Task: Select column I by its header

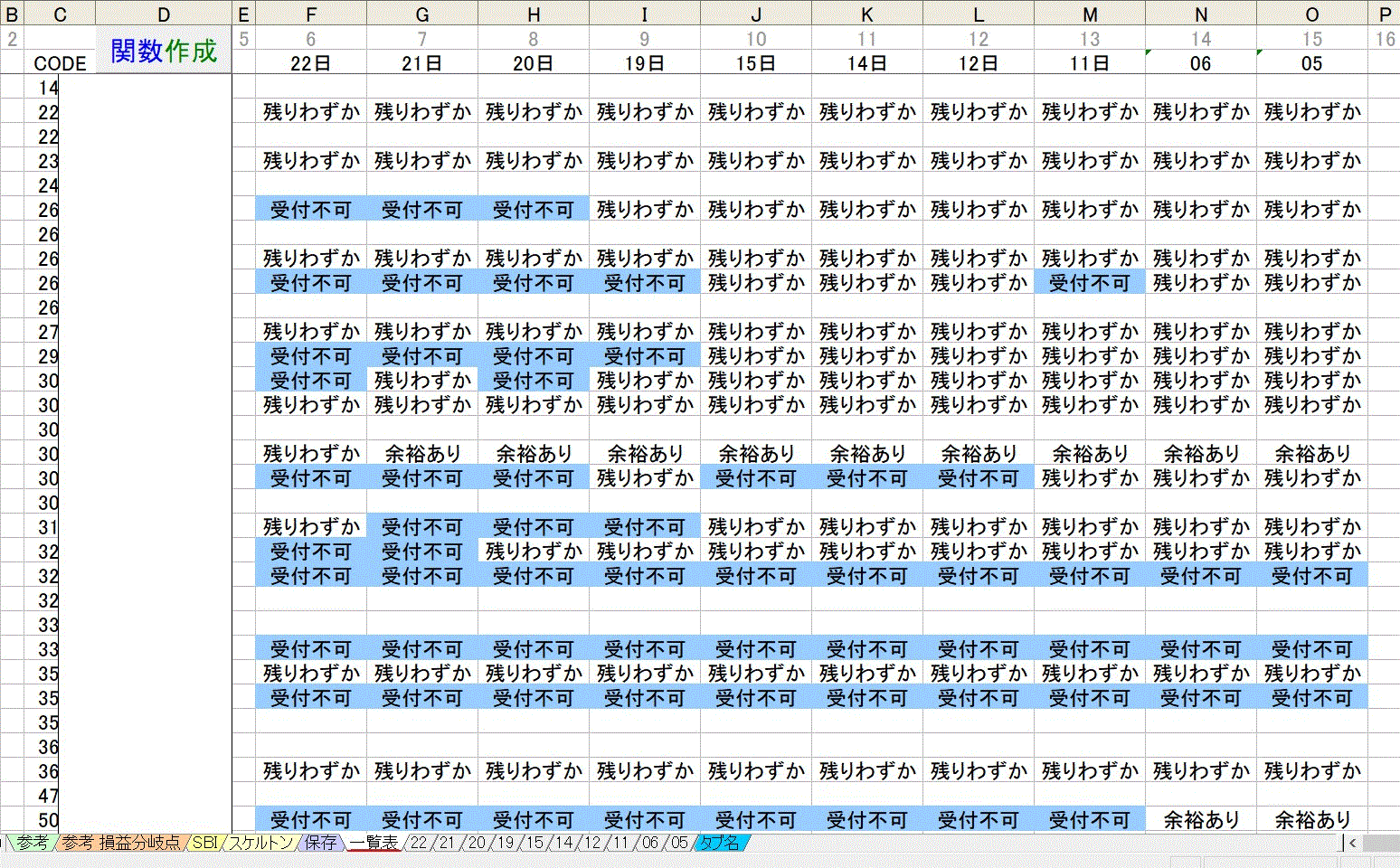Action: pyautogui.click(x=645, y=14)
